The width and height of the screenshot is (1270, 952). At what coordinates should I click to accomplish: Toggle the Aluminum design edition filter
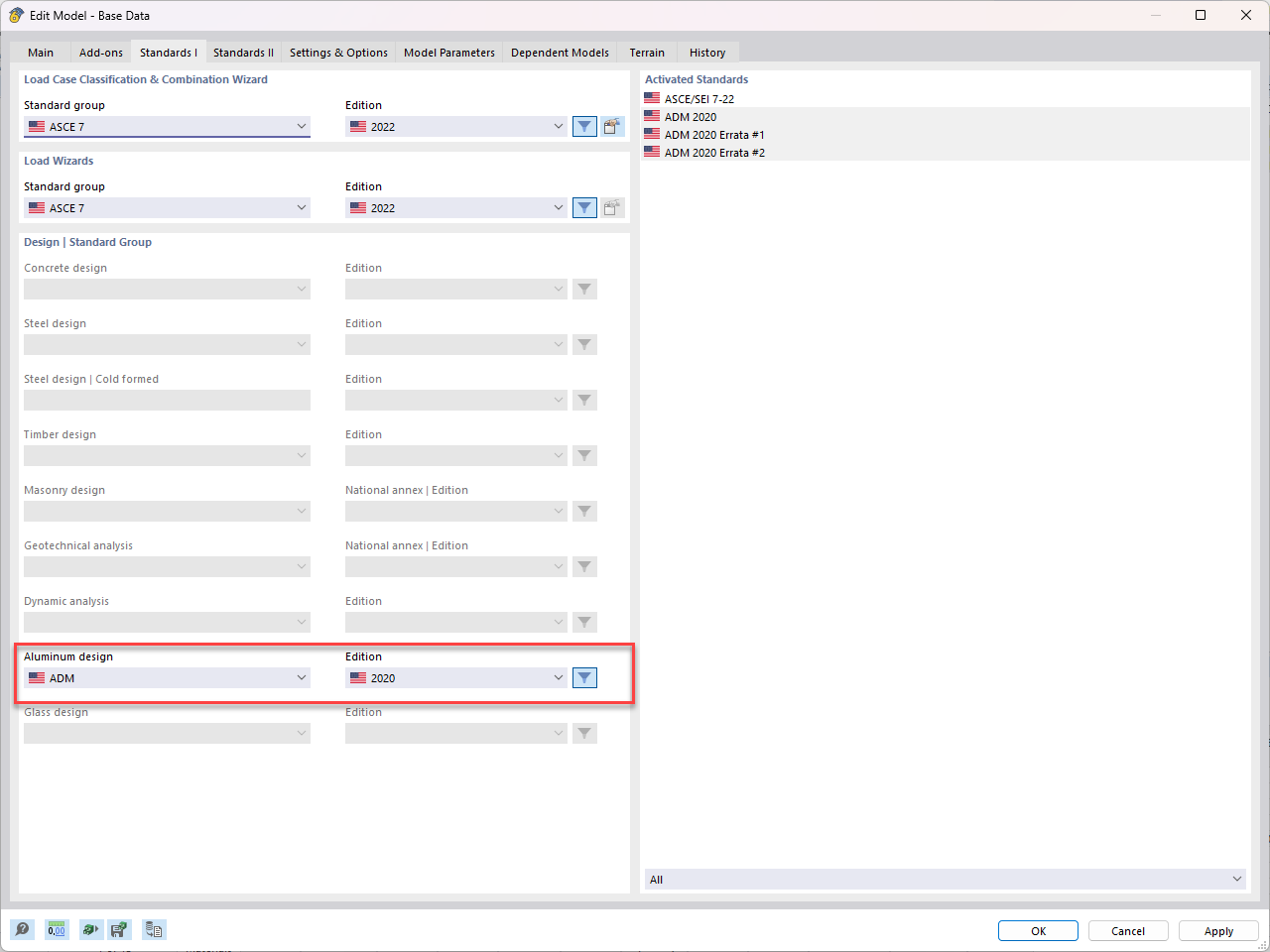point(584,677)
